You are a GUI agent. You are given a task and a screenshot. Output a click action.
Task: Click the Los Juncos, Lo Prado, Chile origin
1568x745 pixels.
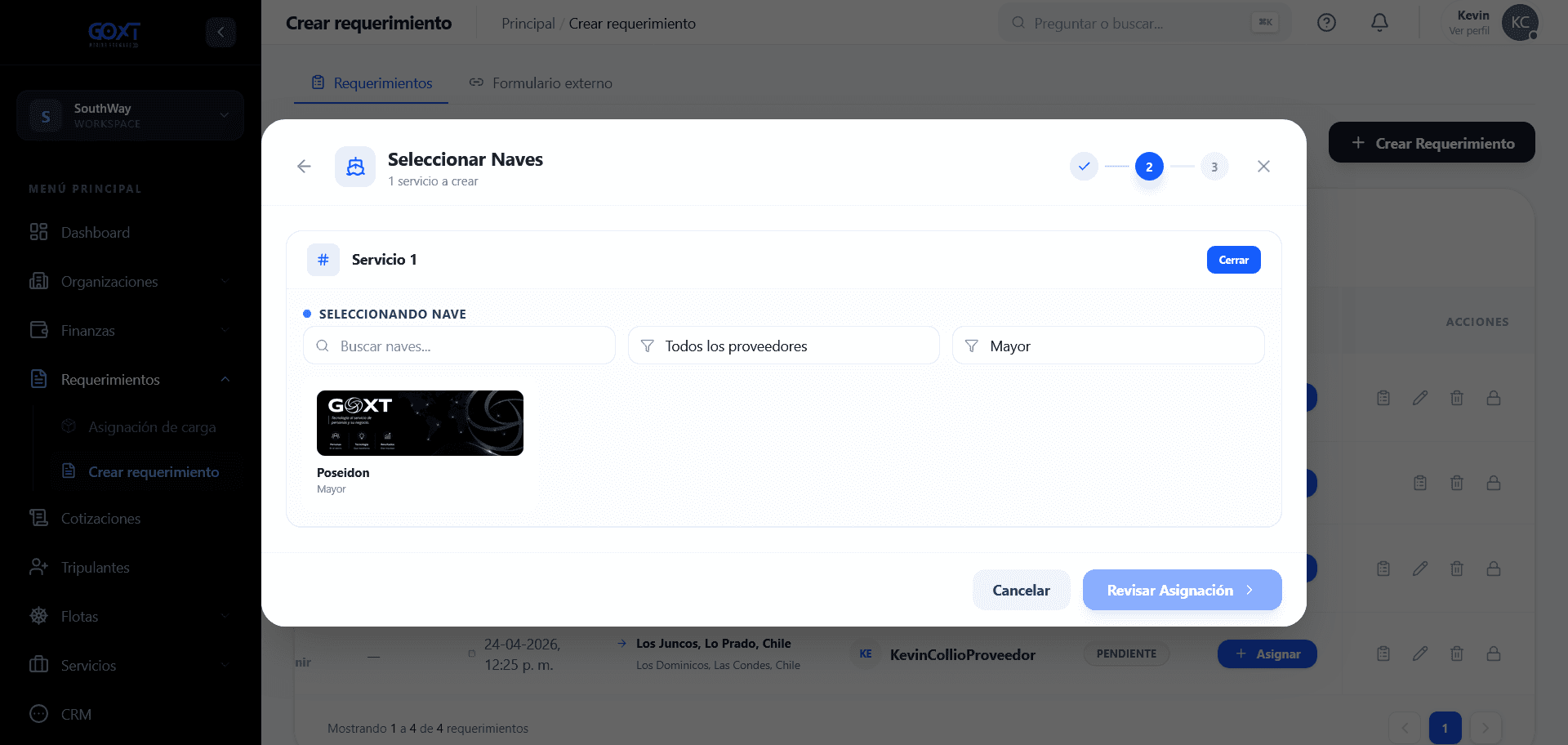click(713, 644)
